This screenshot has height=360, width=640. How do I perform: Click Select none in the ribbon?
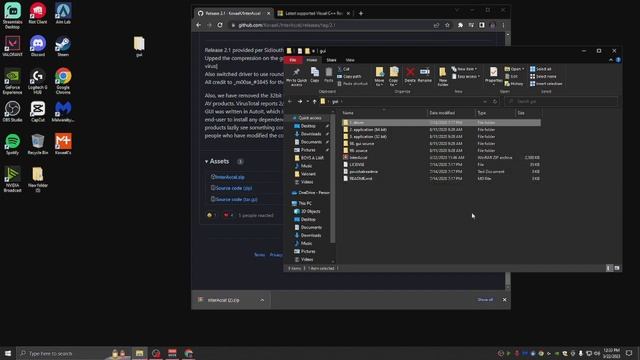coord(543,76)
